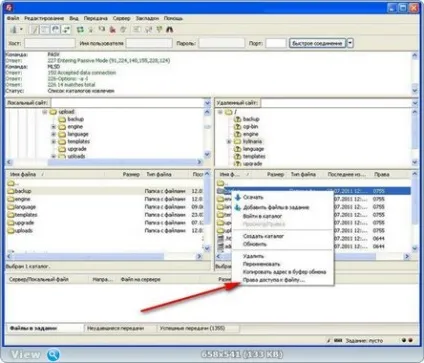
Task: Open the Вид menu
Action: (x=74, y=18)
